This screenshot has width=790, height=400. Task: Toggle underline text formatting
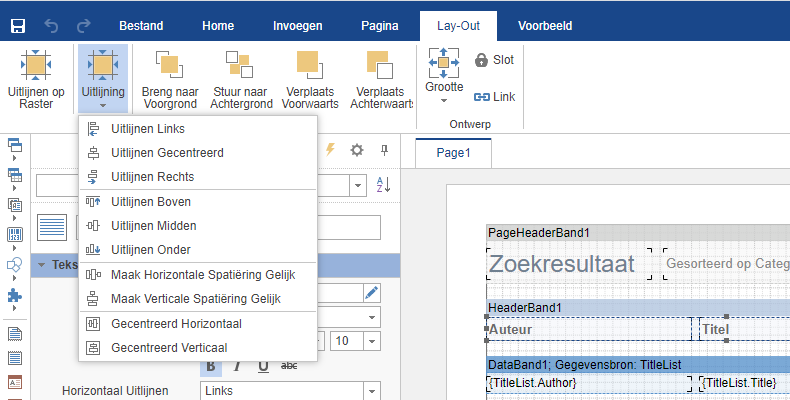[x=262, y=366]
